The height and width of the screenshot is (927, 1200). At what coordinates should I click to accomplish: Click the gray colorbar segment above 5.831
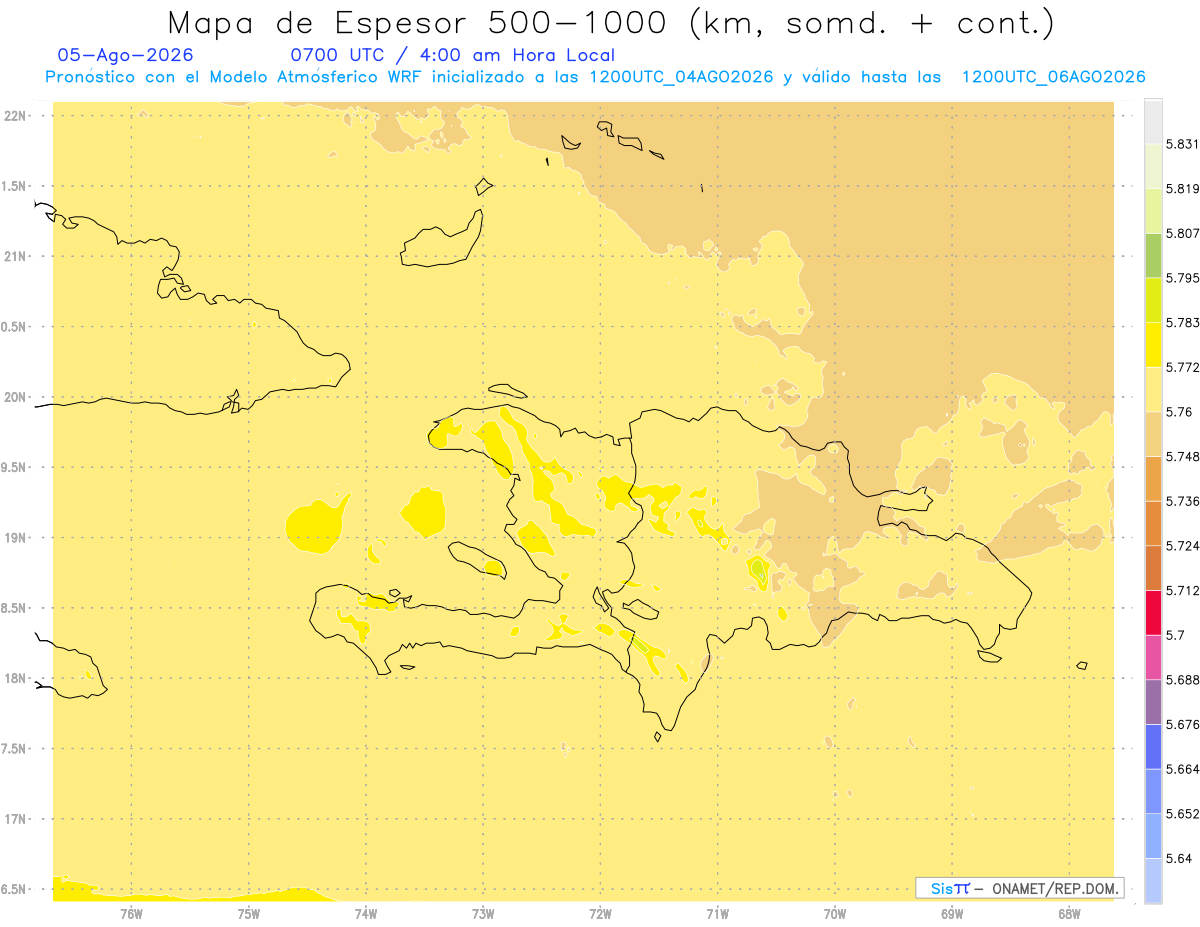[1153, 122]
